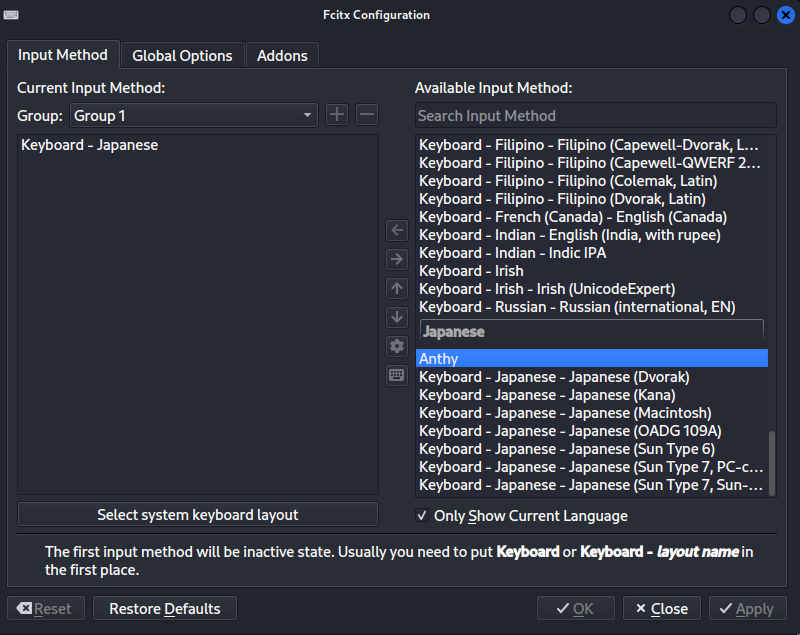
Task: Click the keyboard layout icon button
Action: (397, 376)
